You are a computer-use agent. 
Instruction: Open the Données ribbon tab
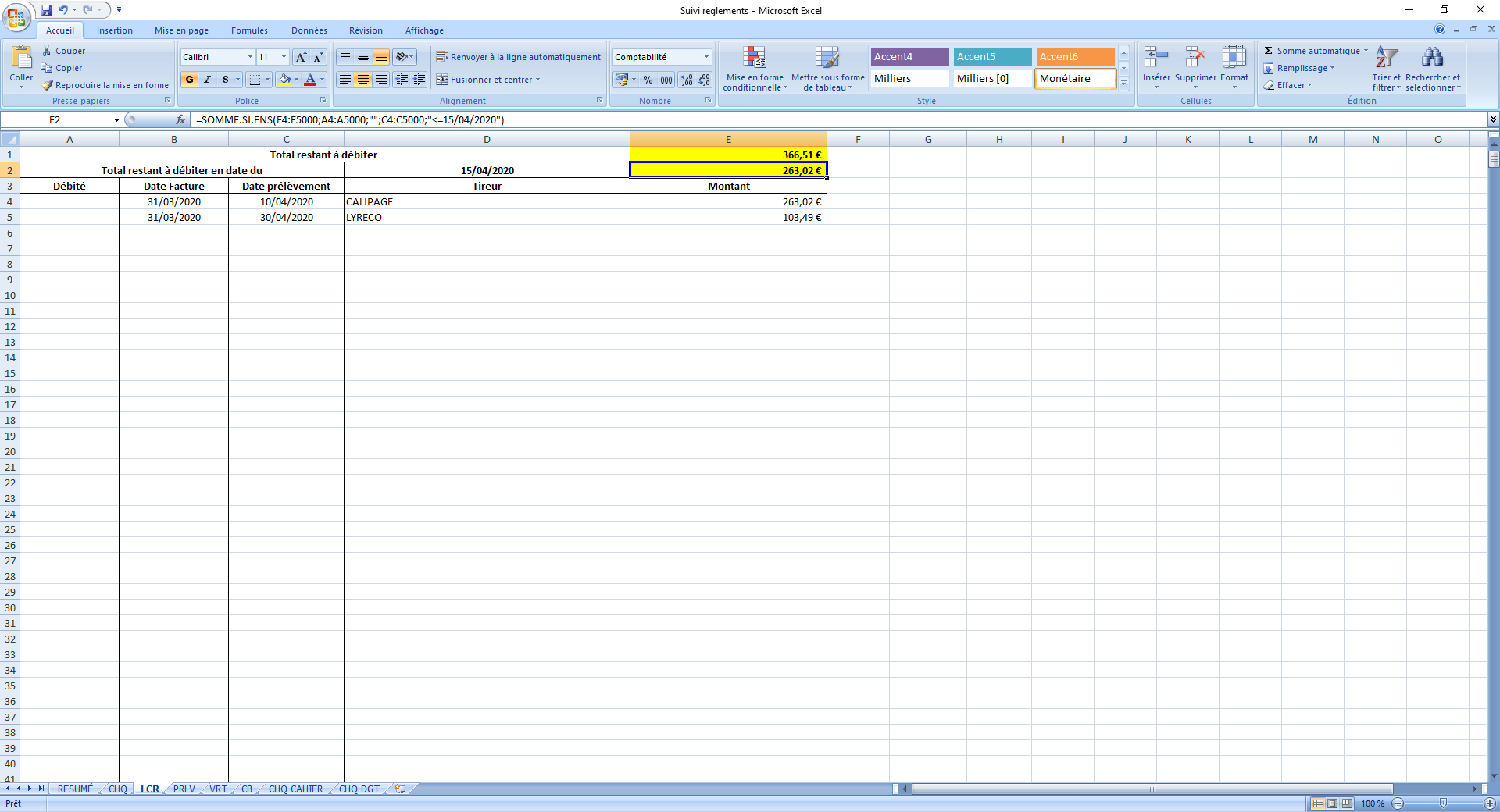pos(309,30)
